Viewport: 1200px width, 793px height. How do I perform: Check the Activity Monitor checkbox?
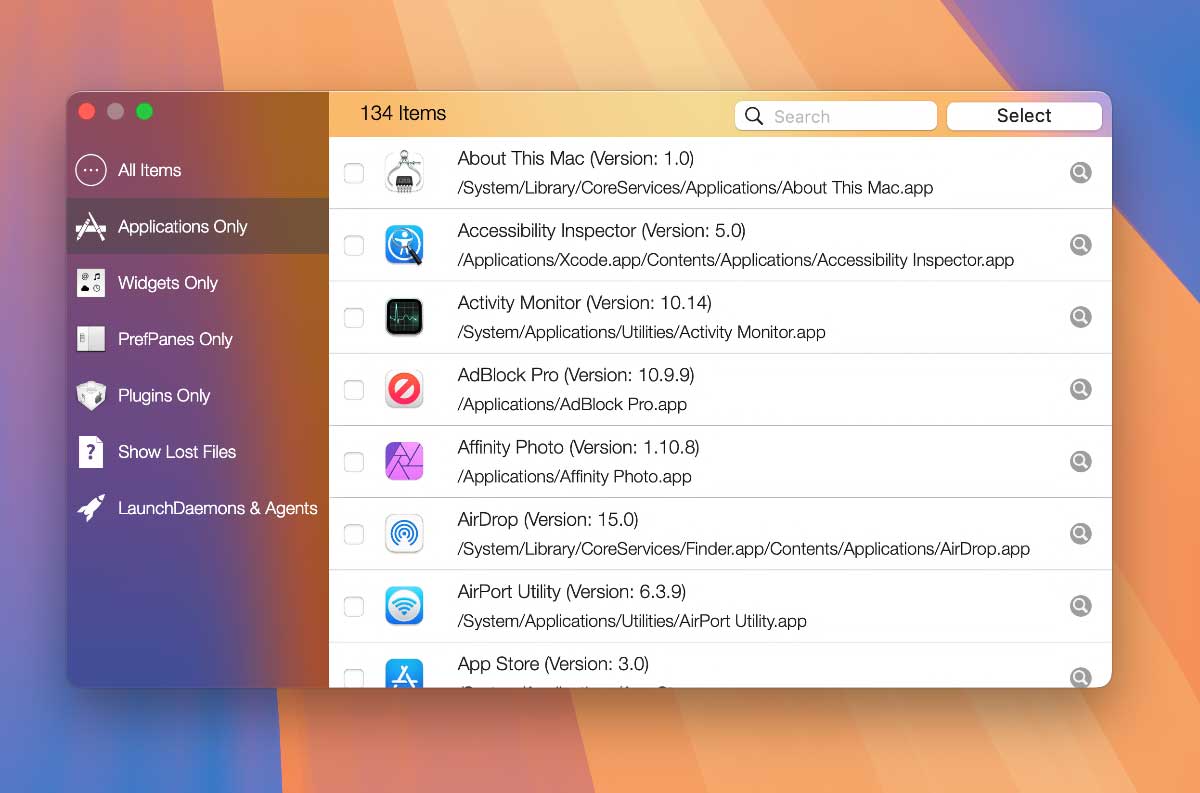pos(354,317)
